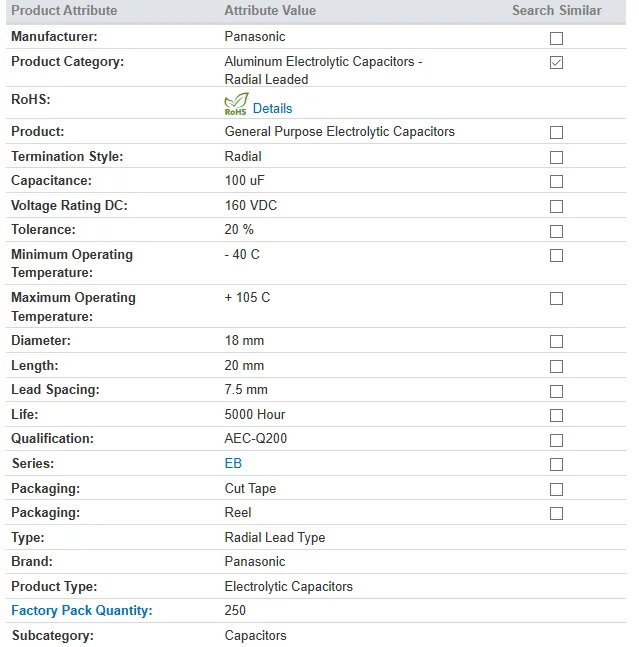The width and height of the screenshot is (639, 647).
Task: Enable the Termination Style Radial checkbox
Action: pyautogui.click(x=556, y=157)
